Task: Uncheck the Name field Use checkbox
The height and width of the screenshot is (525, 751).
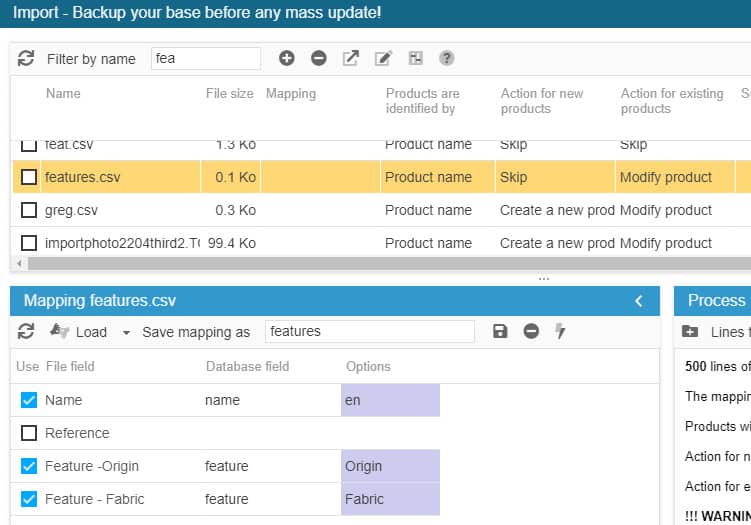Action: click(x=29, y=400)
